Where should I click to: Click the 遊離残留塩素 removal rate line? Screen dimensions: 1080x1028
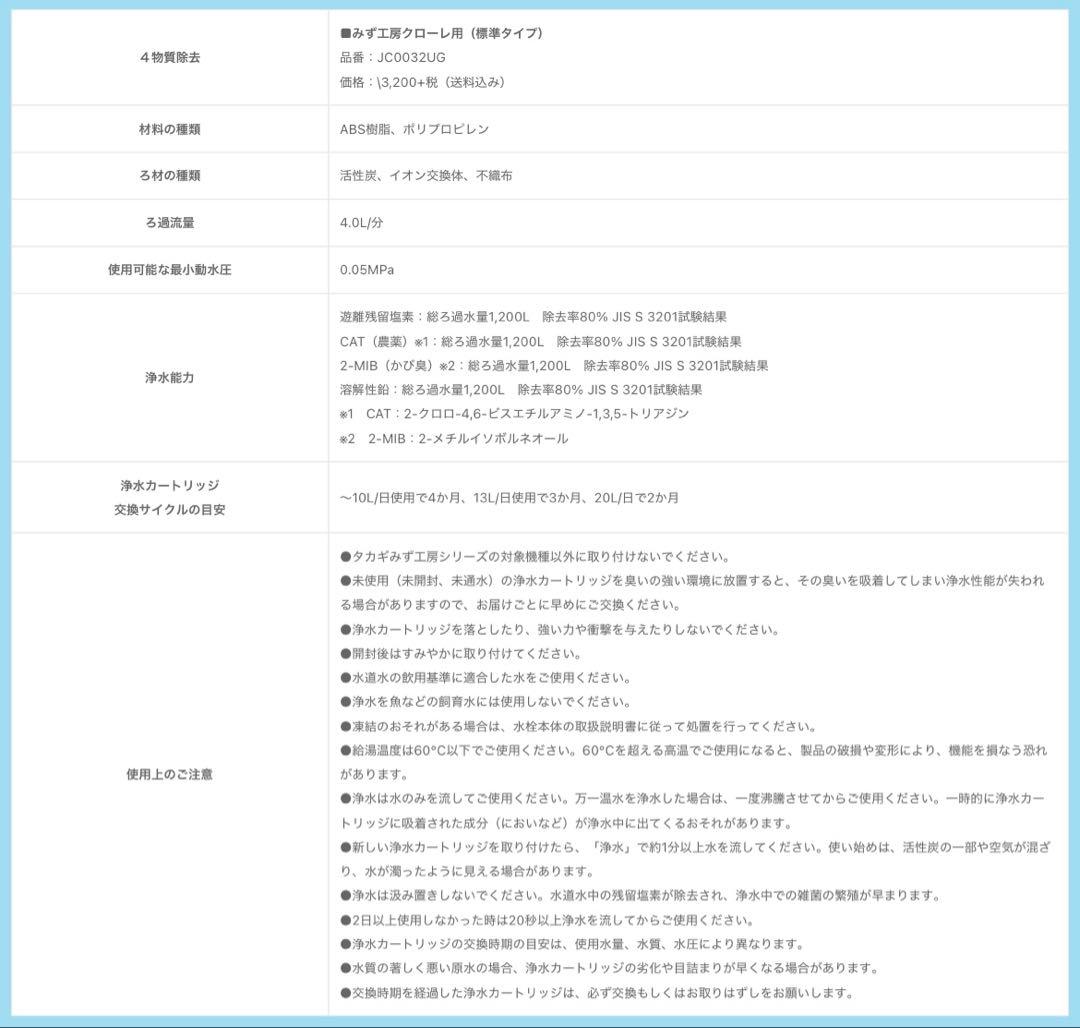[533, 317]
